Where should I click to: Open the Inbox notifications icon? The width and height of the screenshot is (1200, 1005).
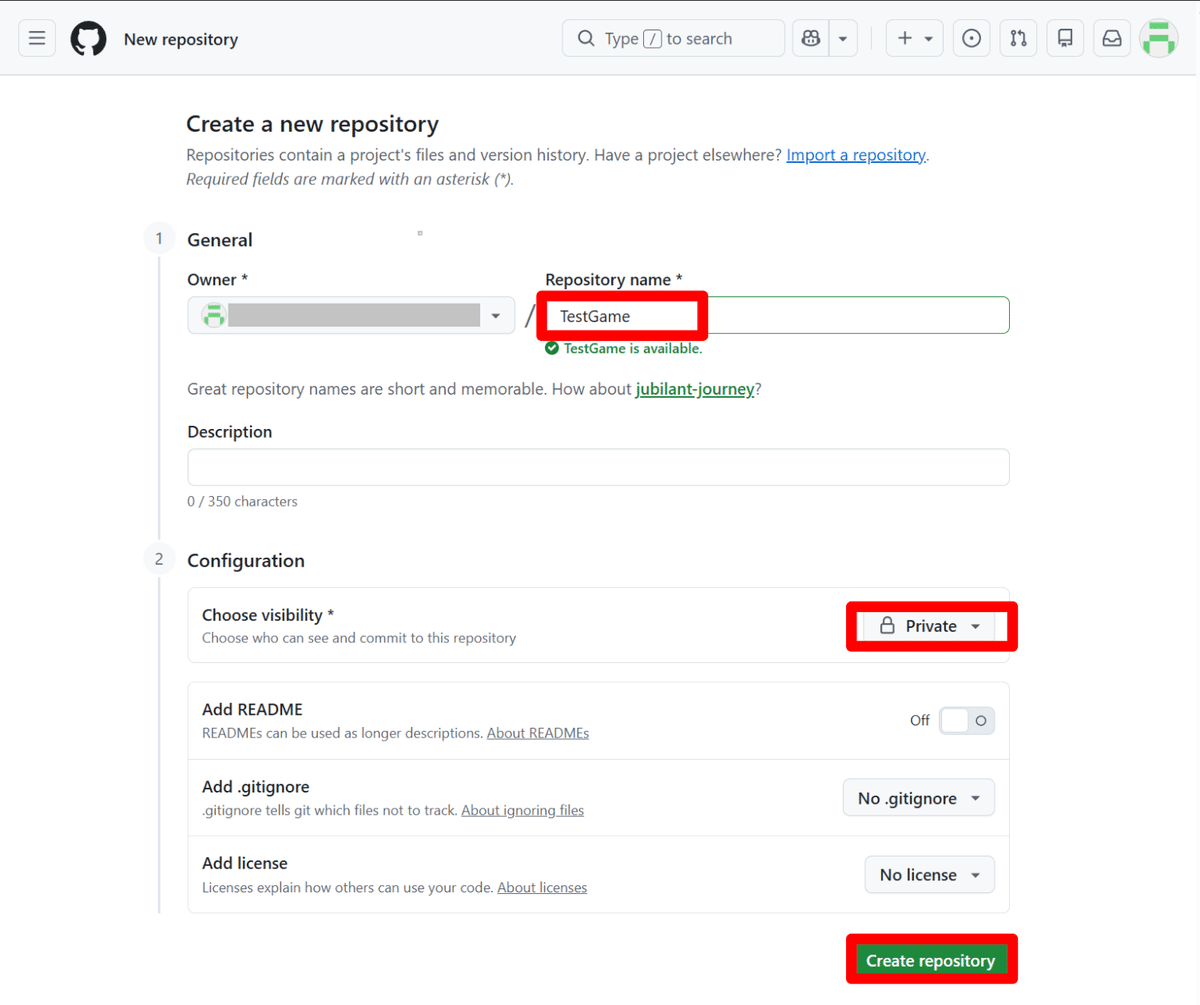[1112, 39]
